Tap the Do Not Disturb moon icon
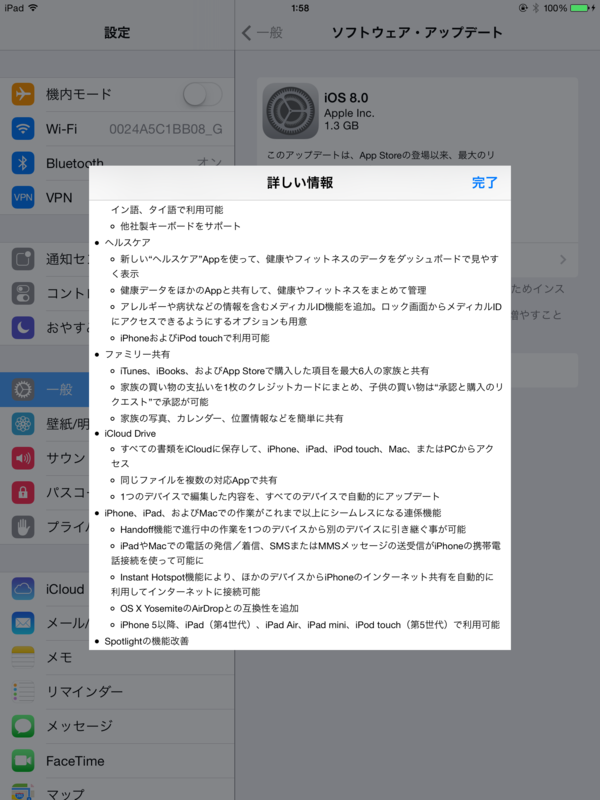 (23, 328)
